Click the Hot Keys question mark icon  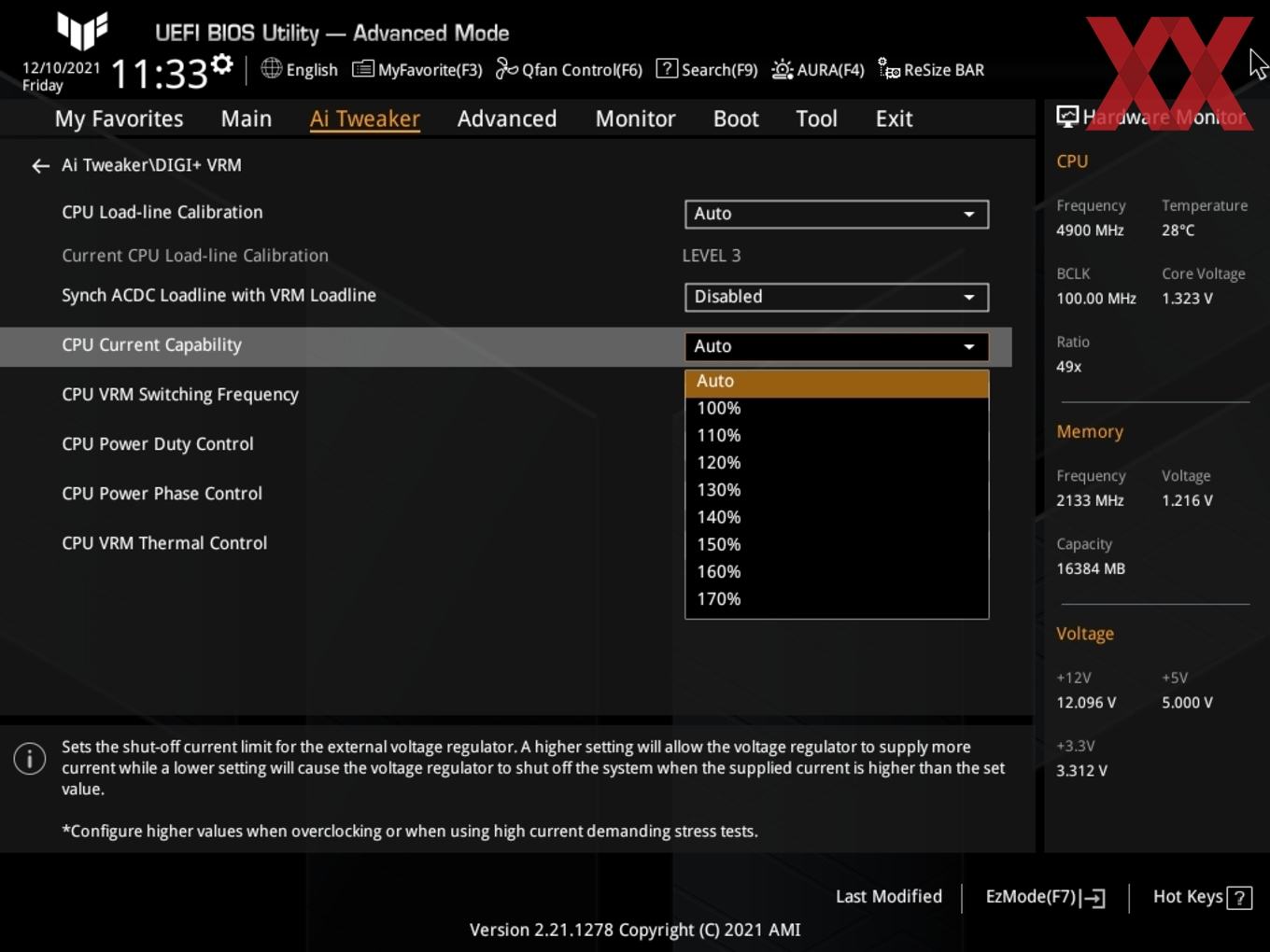(x=1239, y=898)
